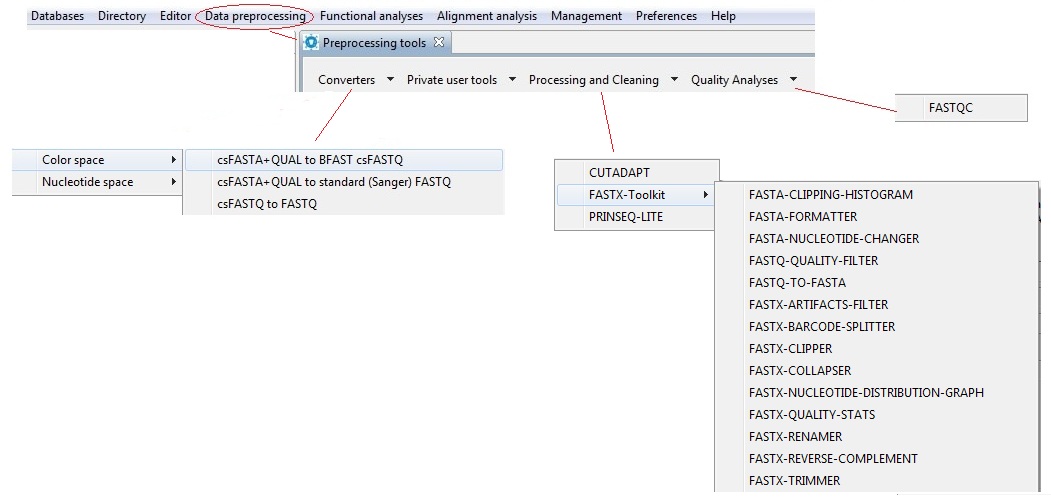Expand the Nucleotide space submenu arrow
This screenshot has height=498, width=1051.
[174, 182]
